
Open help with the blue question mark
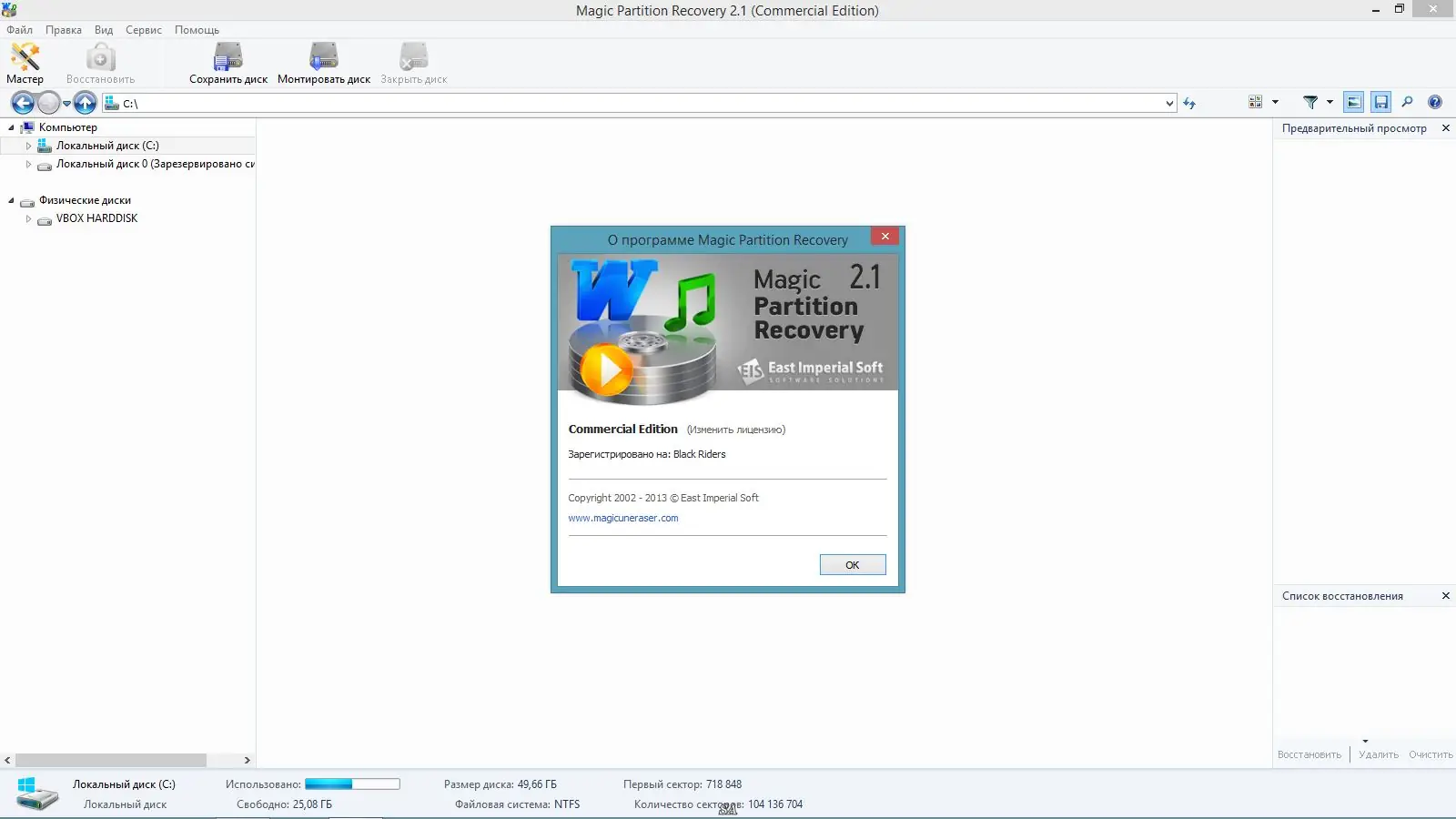coord(1435,102)
